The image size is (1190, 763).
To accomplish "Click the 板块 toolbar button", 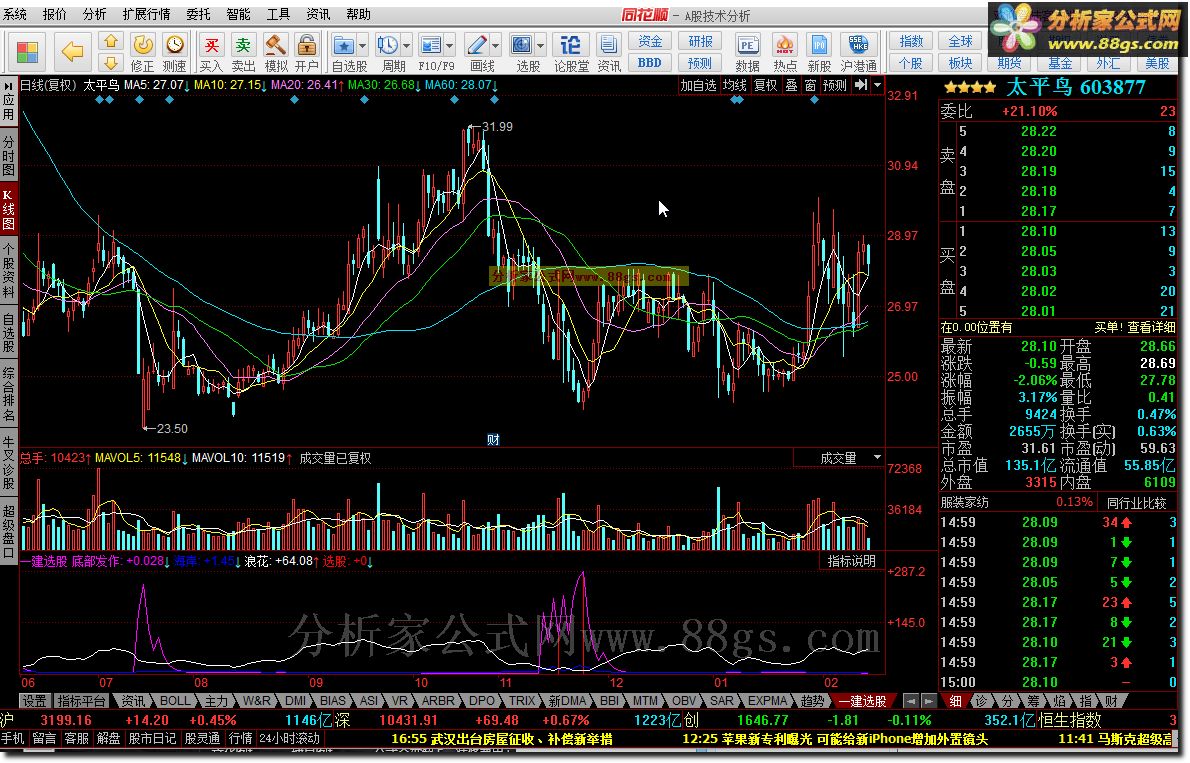I will point(960,63).
